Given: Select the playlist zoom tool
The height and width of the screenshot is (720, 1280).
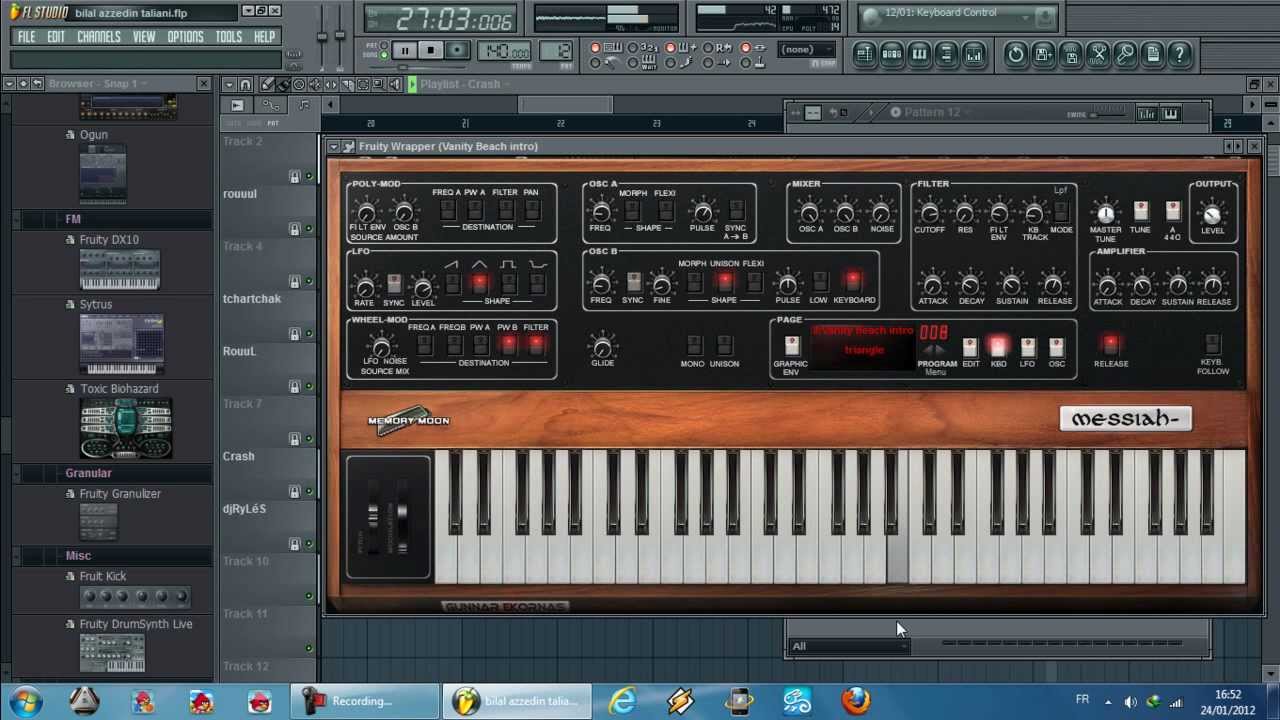Looking at the screenshot, I should [379, 85].
